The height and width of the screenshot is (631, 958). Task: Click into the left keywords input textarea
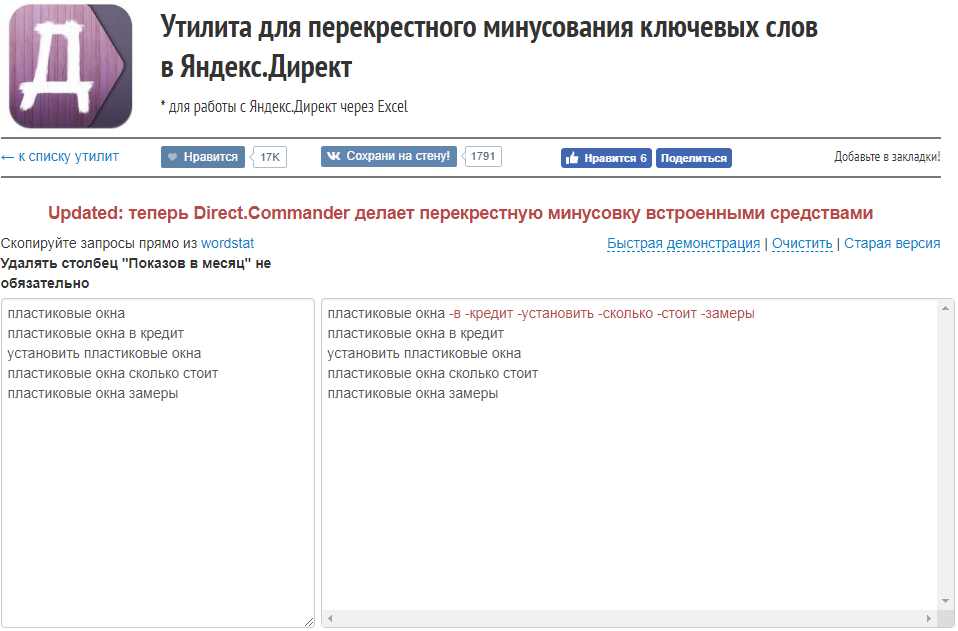[158, 462]
